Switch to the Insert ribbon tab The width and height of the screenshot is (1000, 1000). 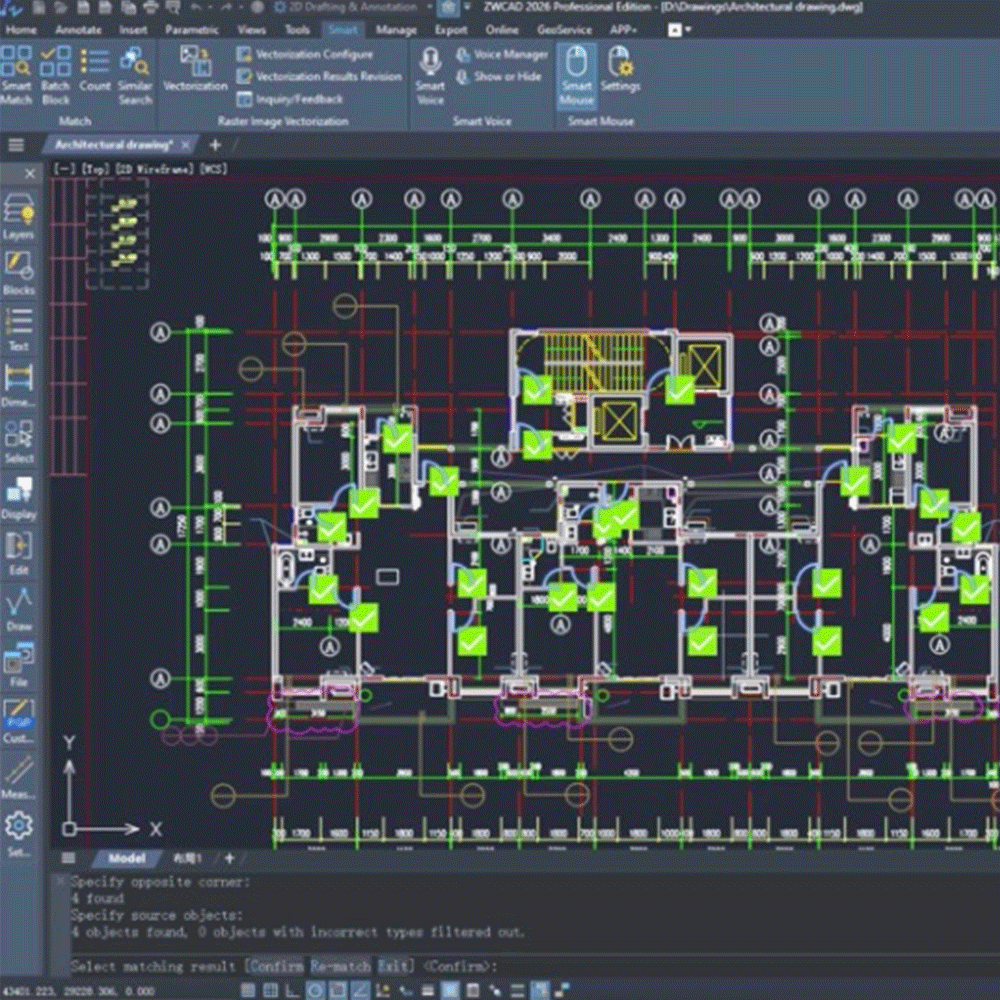[133, 30]
